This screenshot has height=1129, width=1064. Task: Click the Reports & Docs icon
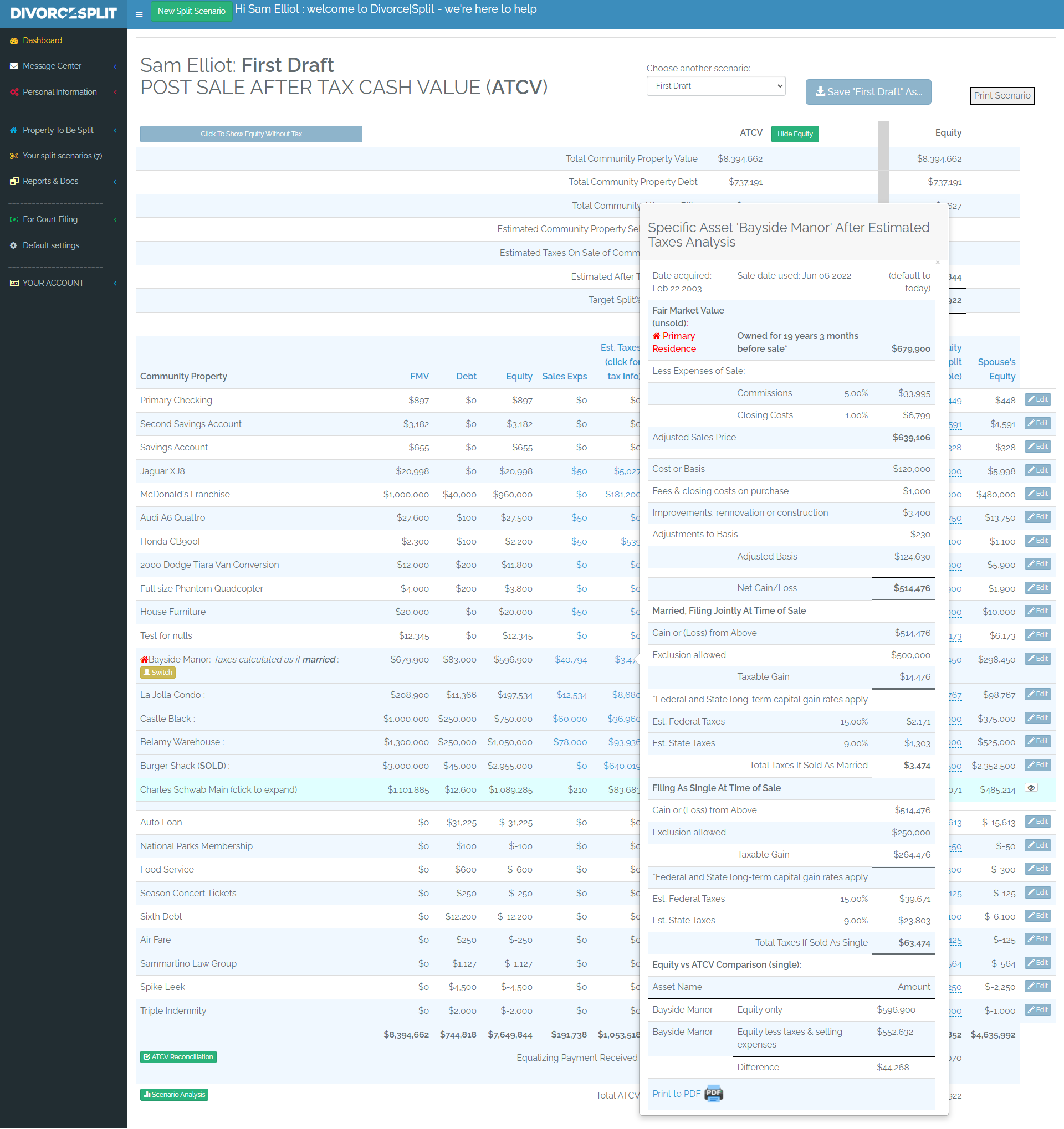[x=14, y=182]
